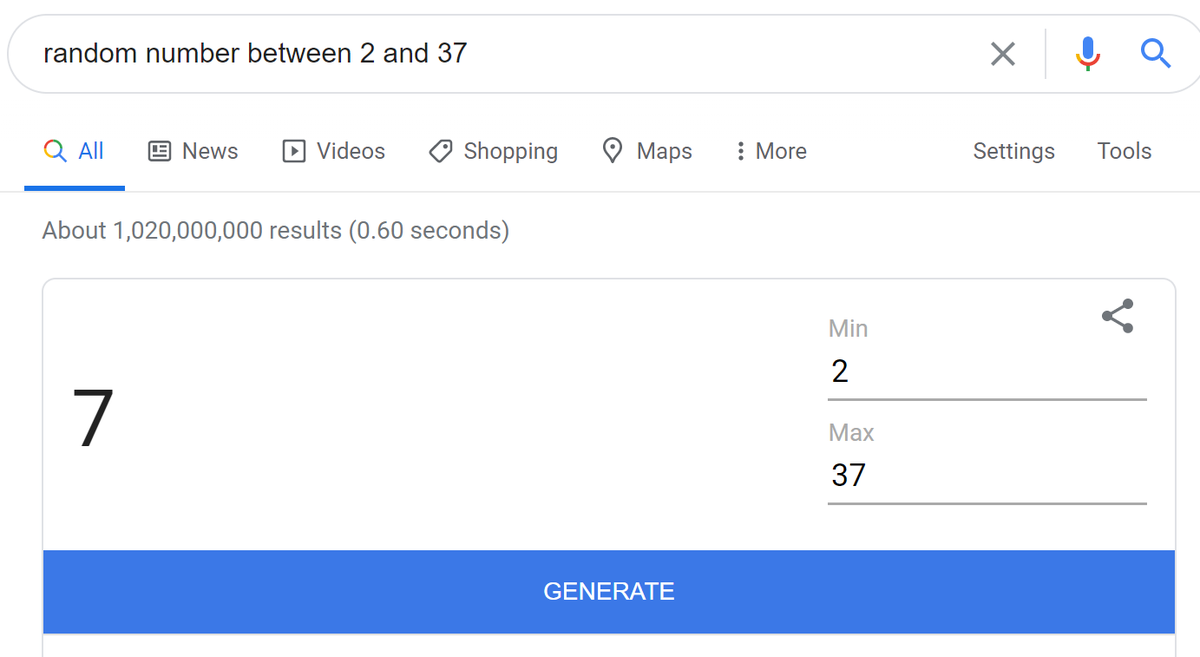Click the News tab newspaper icon
Screen dimensions: 1200x657
coord(159,151)
